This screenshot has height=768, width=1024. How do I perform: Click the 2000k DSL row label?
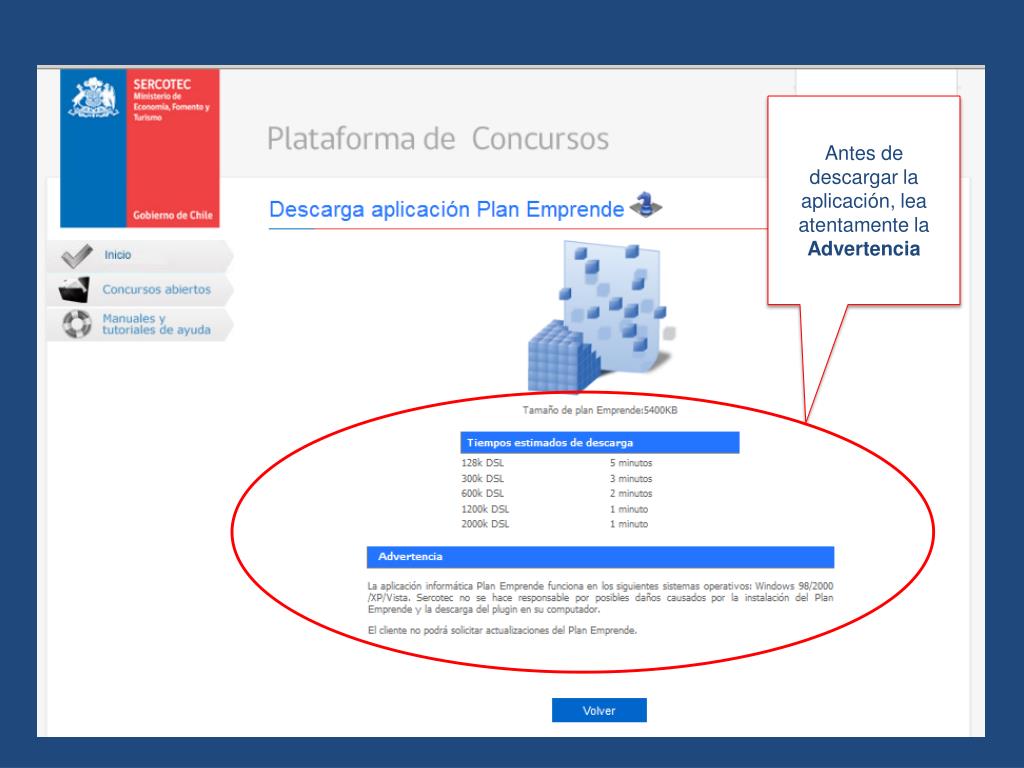[485, 524]
